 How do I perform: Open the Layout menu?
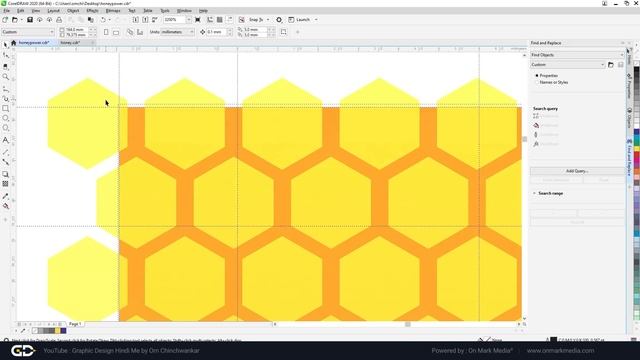[x=53, y=11]
